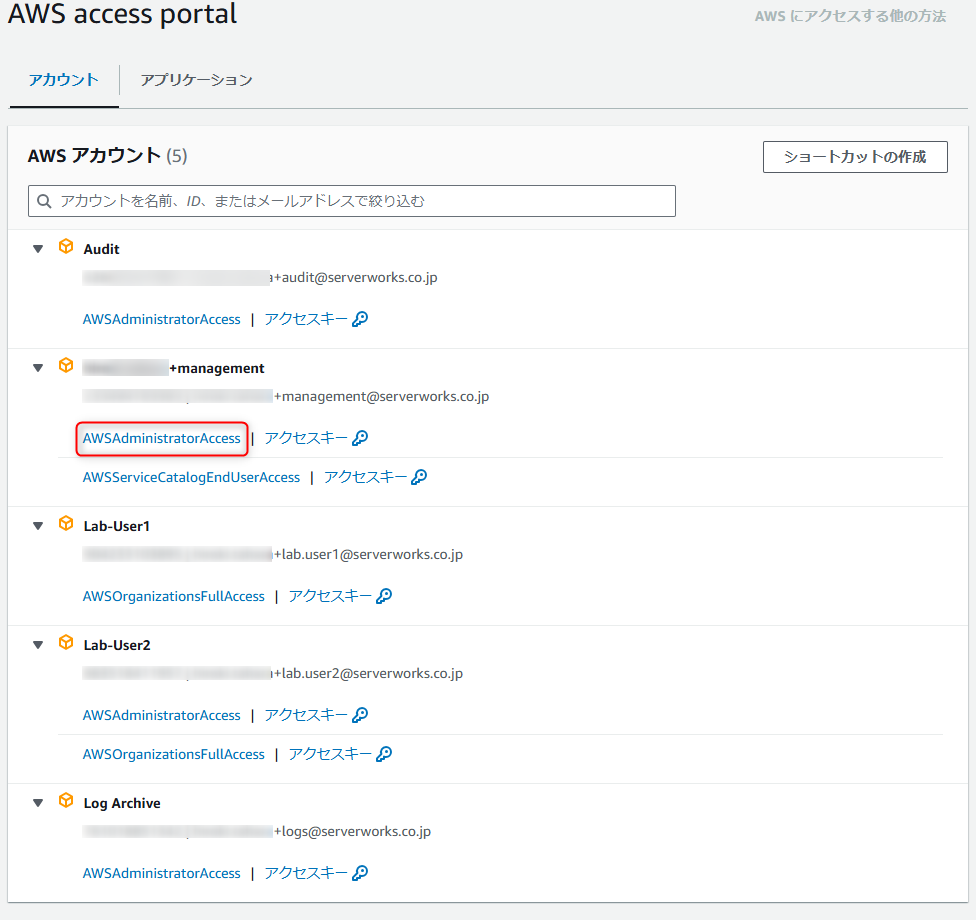
Task: Collapse the Log Archive account section
Action: (x=38, y=803)
